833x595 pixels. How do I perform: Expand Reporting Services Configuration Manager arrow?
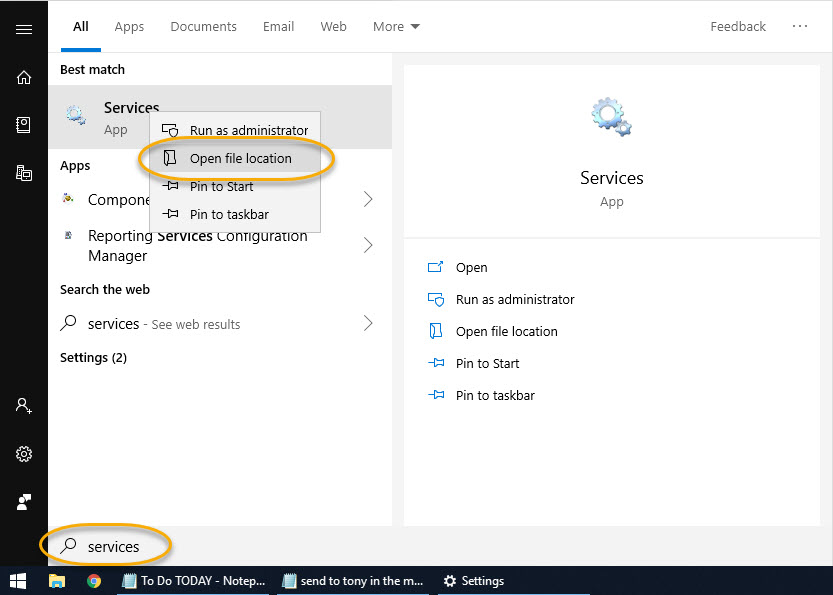pyautogui.click(x=368, y=245)
